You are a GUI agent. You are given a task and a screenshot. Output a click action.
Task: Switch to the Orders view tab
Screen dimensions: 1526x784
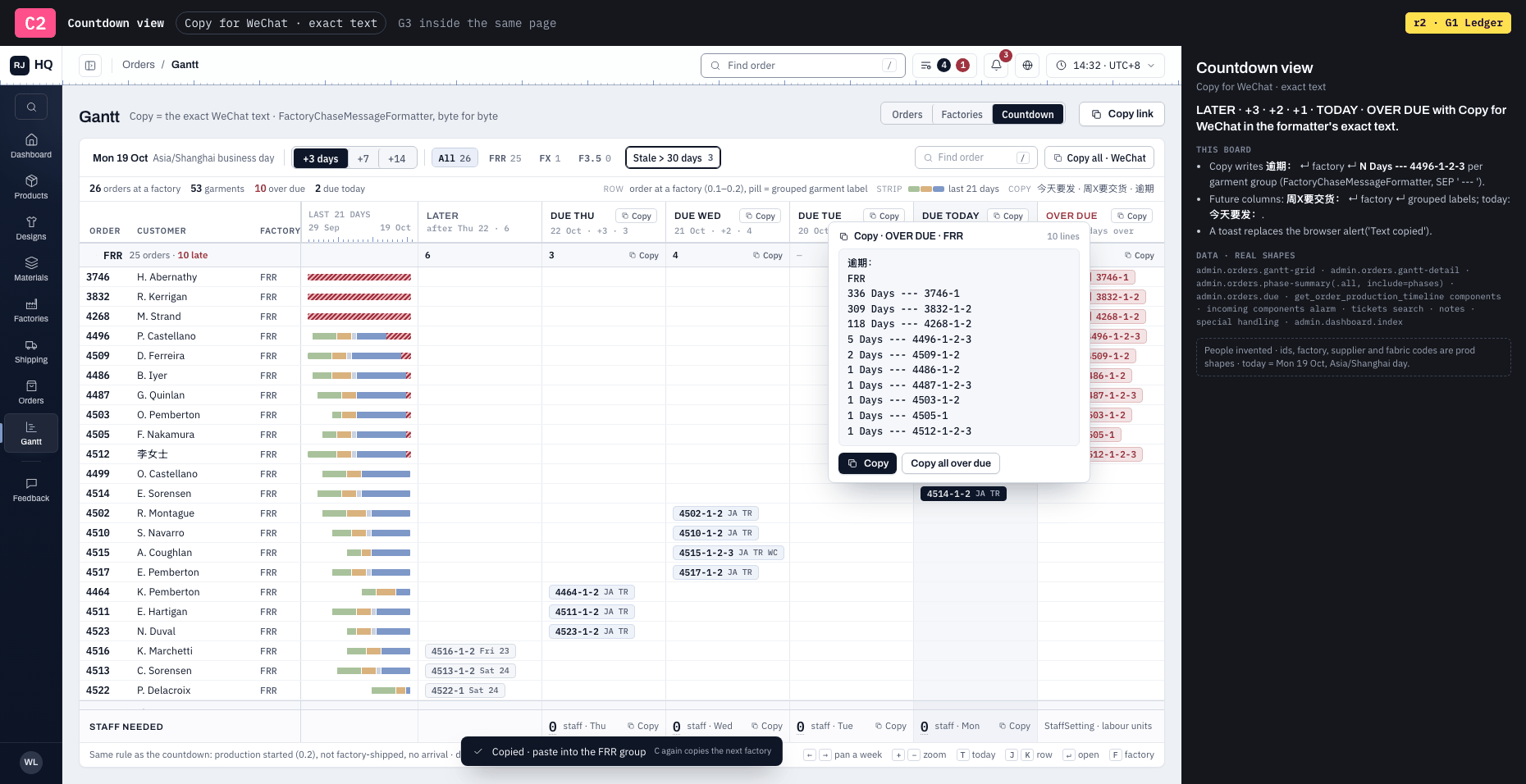(907, 114)
